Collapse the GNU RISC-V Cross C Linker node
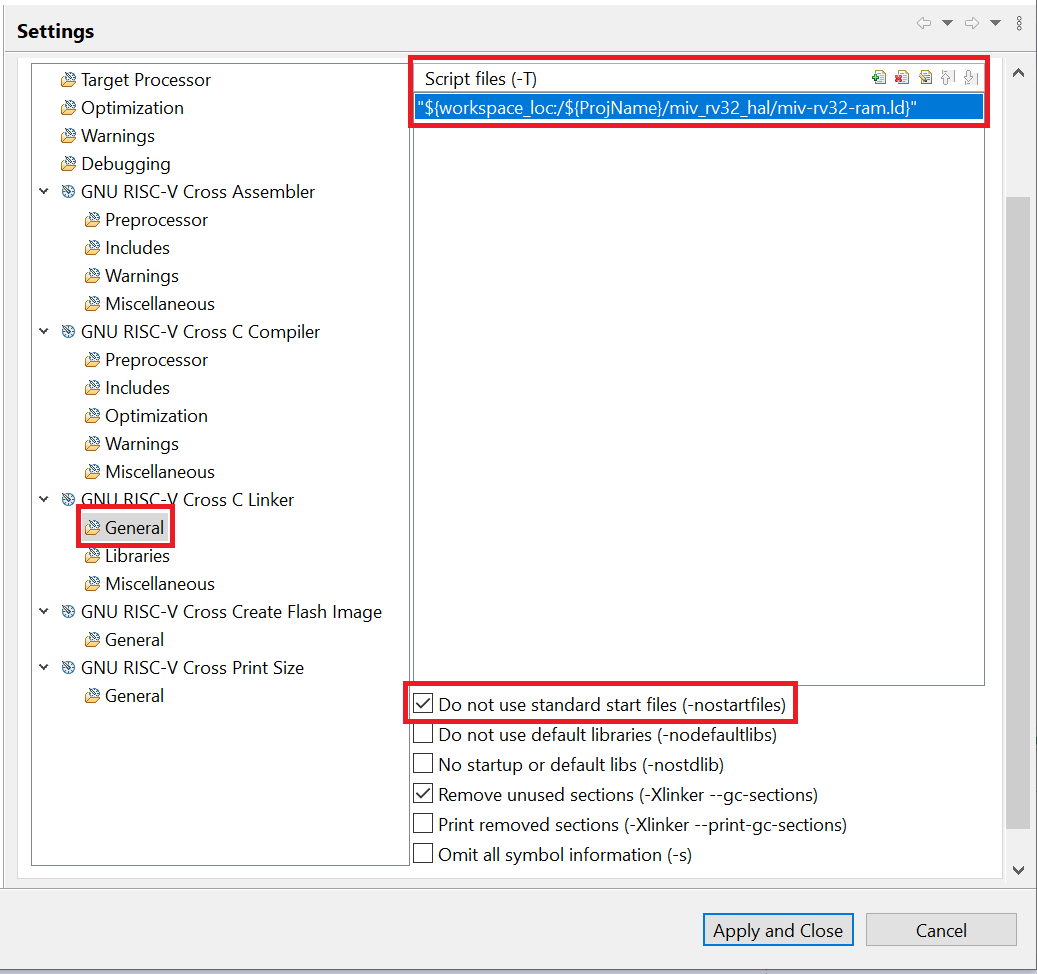This screenshot has height=974, width=1037. click(x=44, y=500)
